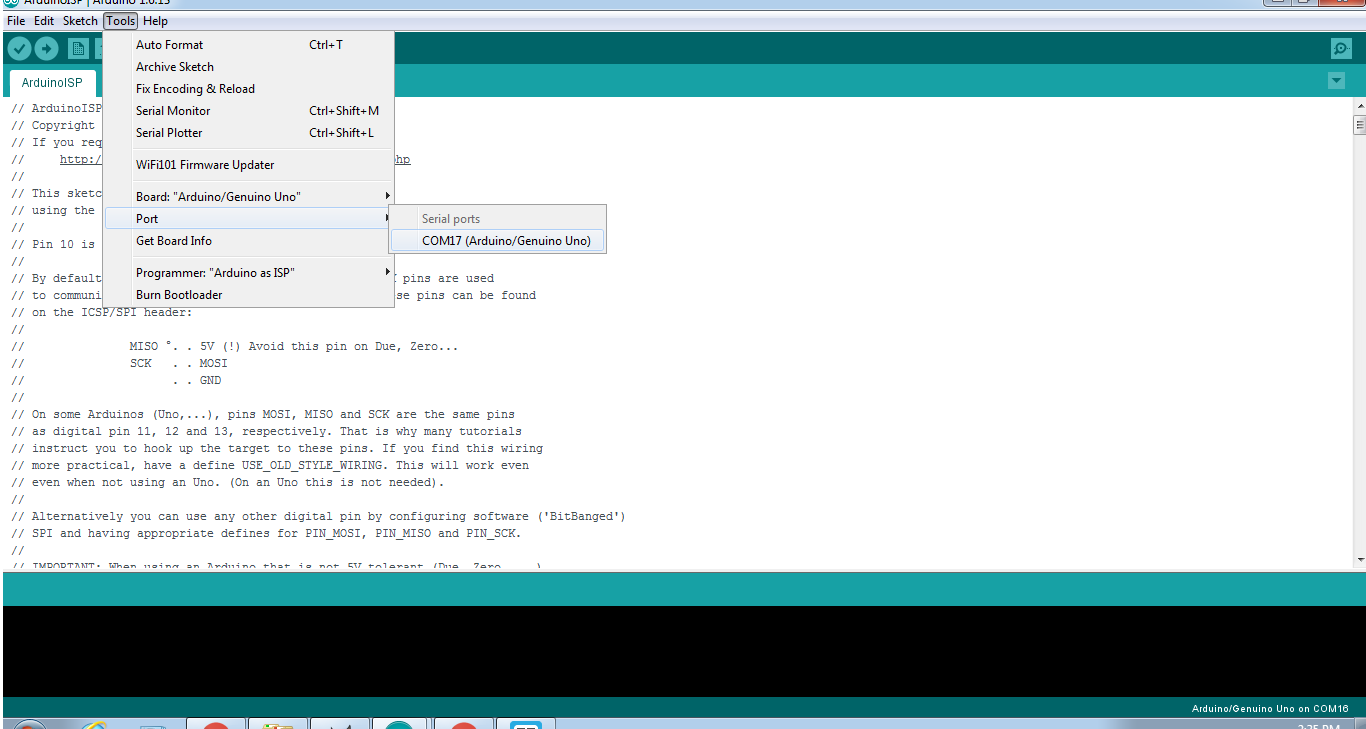
Task: Open the Help menu
Action: 155,21
